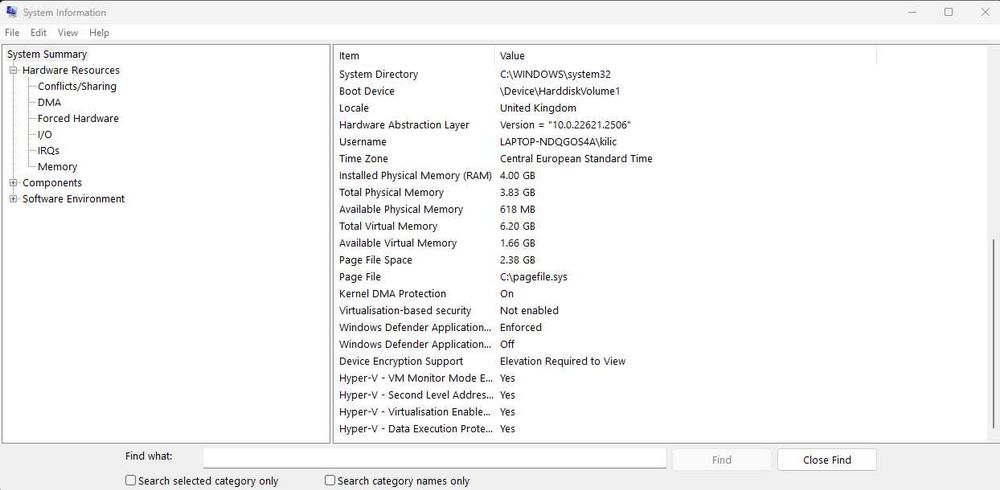Open the View menu
1000x490 pixels.
tap(68, 33)
